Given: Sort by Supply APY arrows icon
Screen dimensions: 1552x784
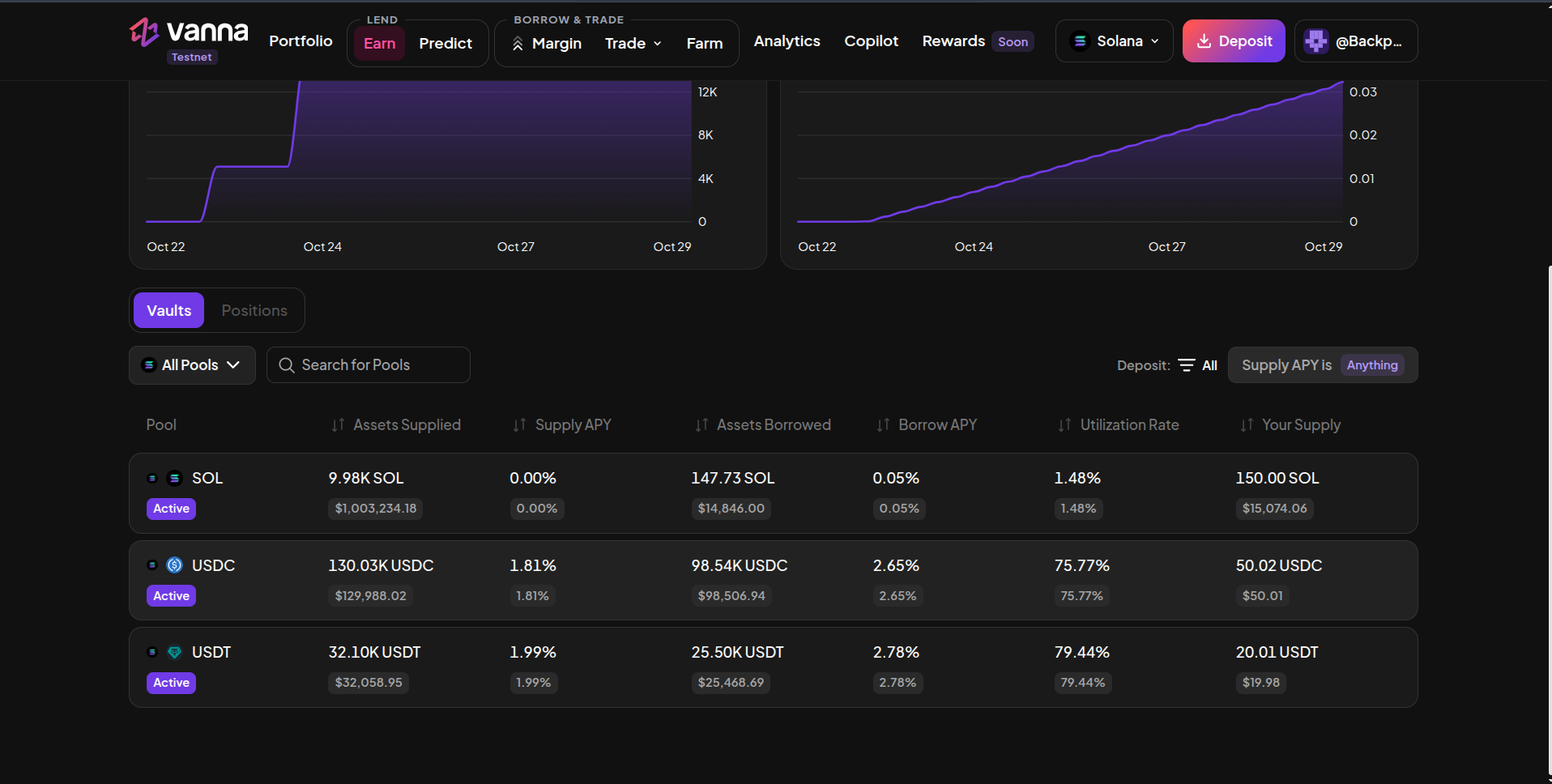Looking at the screenshot, I should point(519,425).
